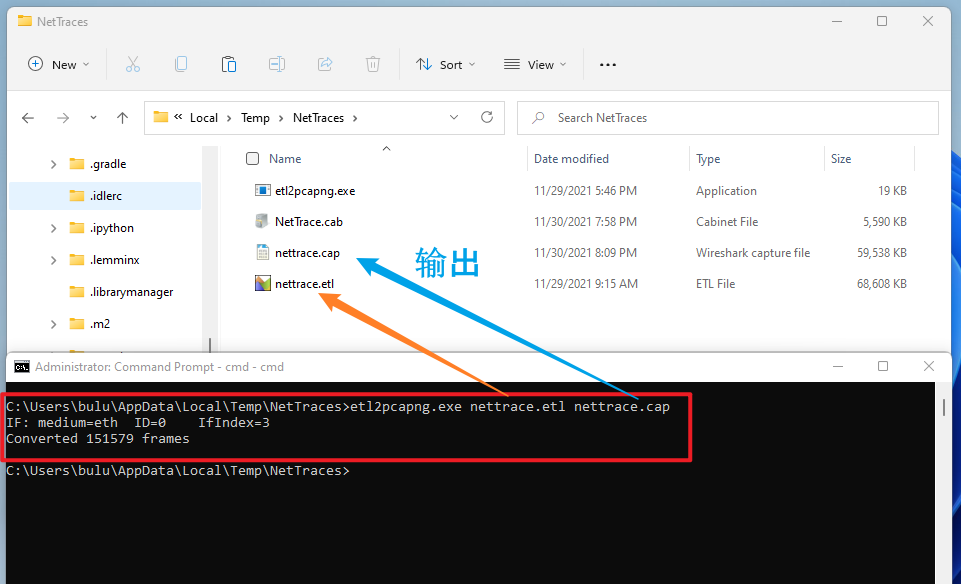Image resolution: width=961 pixels, height=584 pixels.
Task: Click the Paste clipboard icon
Action: coord(229,64)
